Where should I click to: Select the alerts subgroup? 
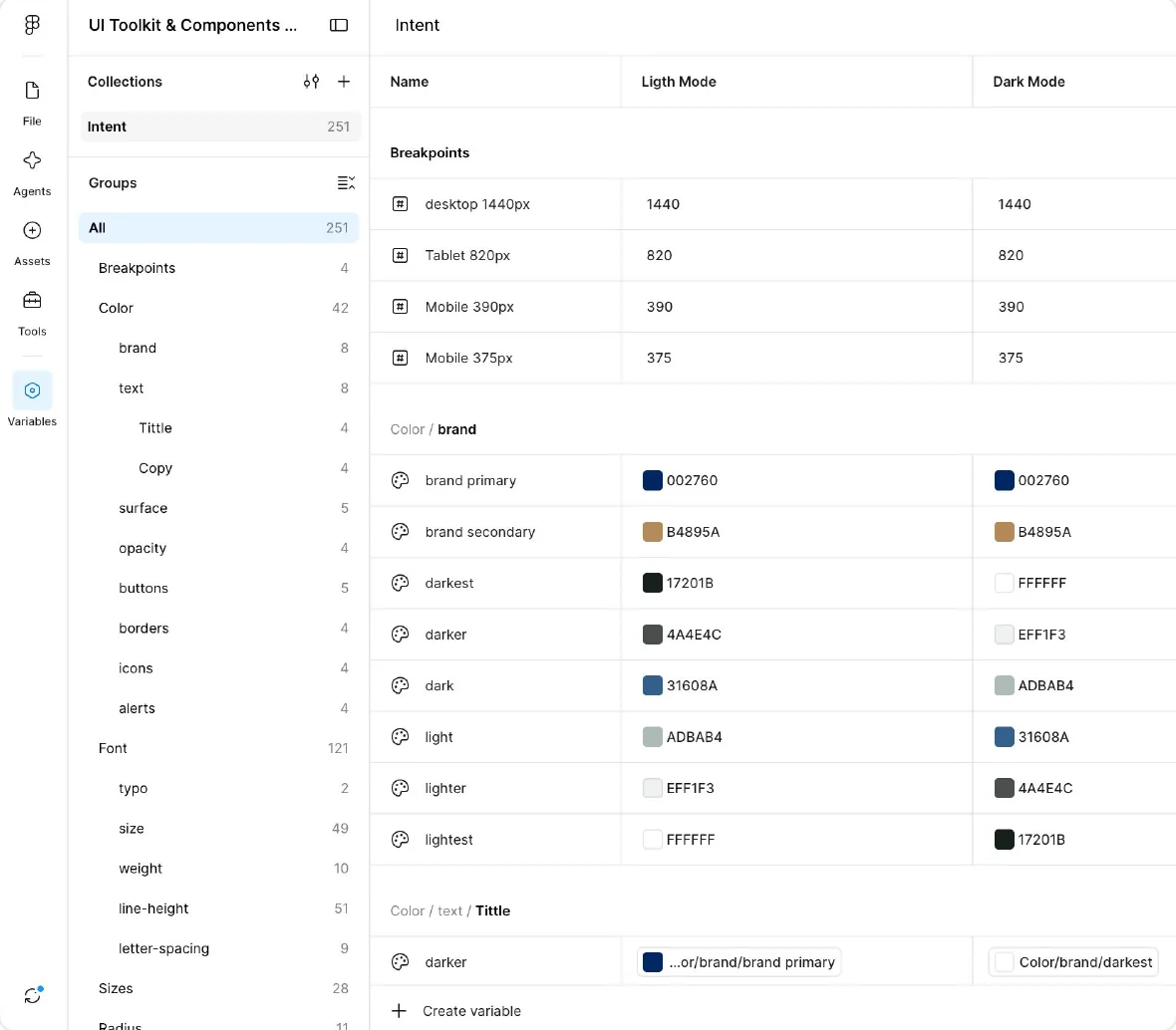pyautogui.click(x=218, y=708)
